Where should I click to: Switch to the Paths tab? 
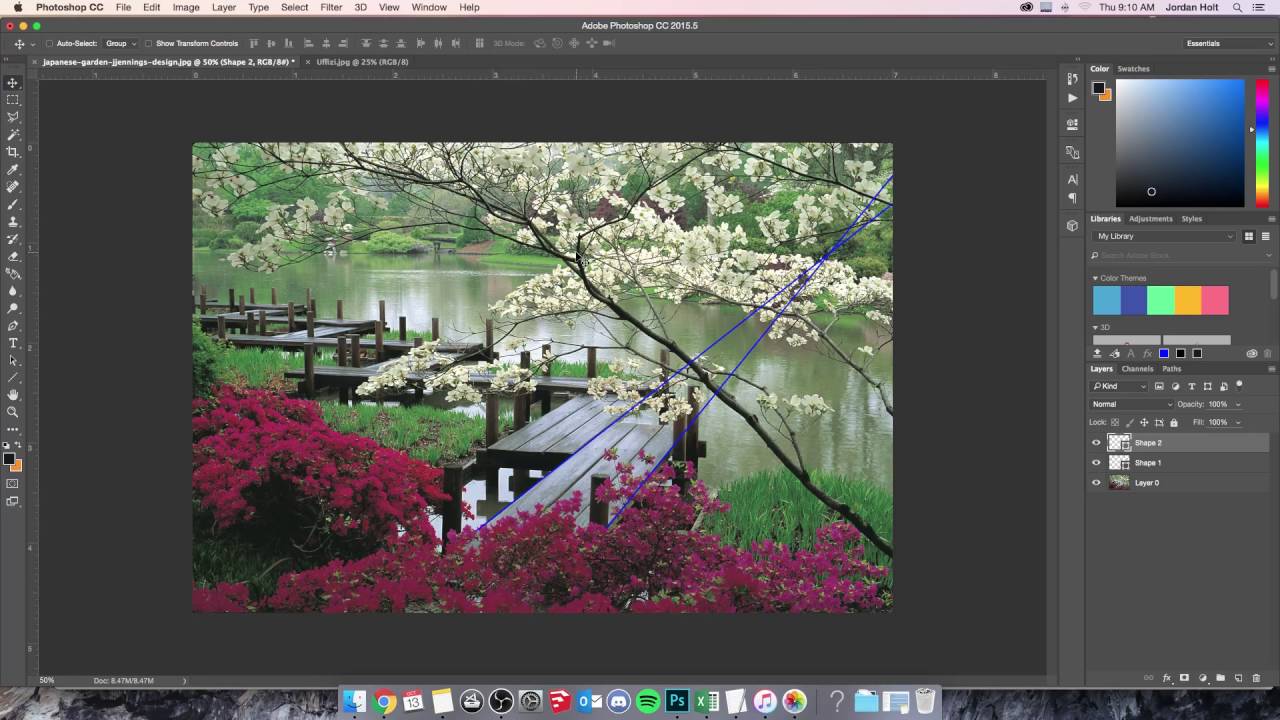point(1171,369)
